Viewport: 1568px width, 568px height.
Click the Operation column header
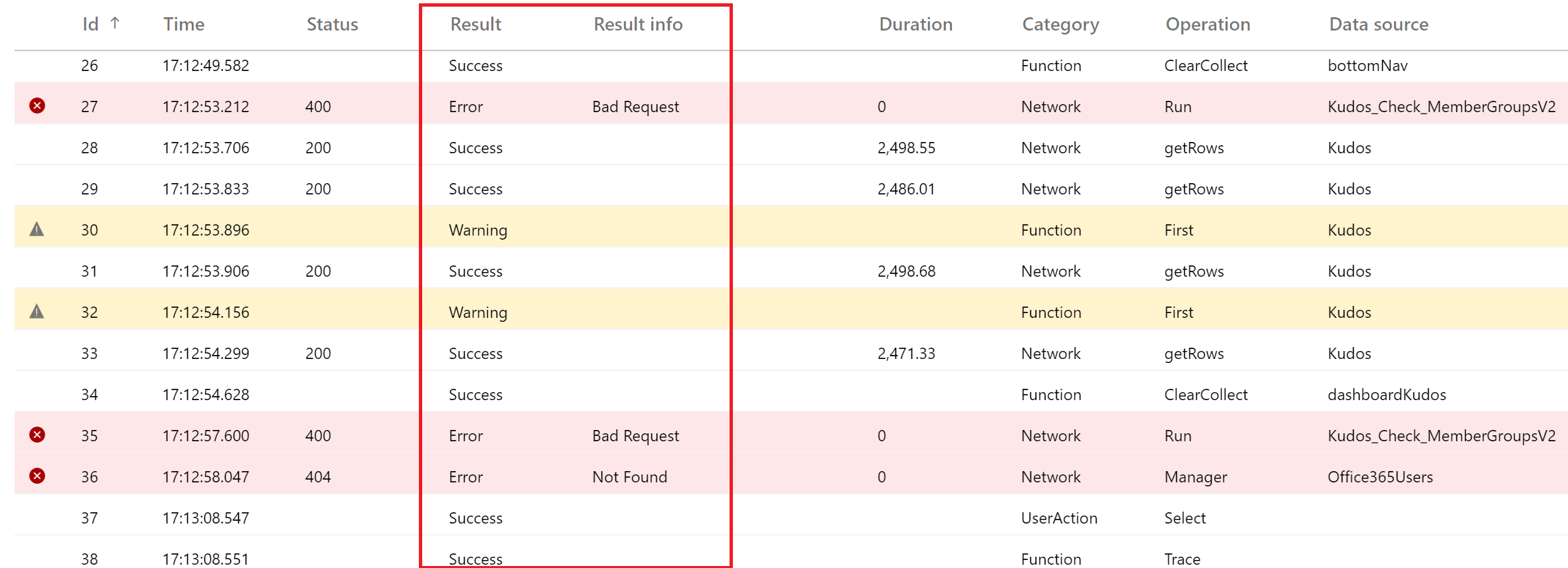tap(1208, 25)
